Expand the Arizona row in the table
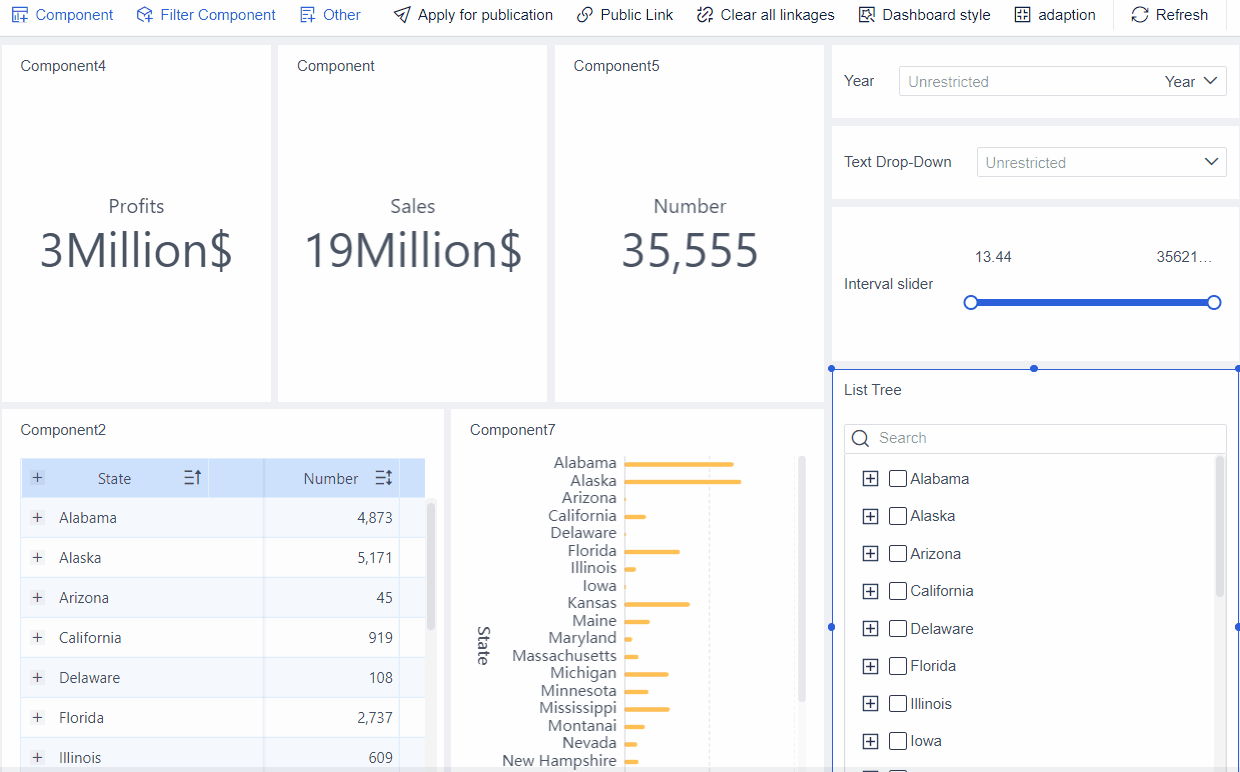 [x=38, y=597]
